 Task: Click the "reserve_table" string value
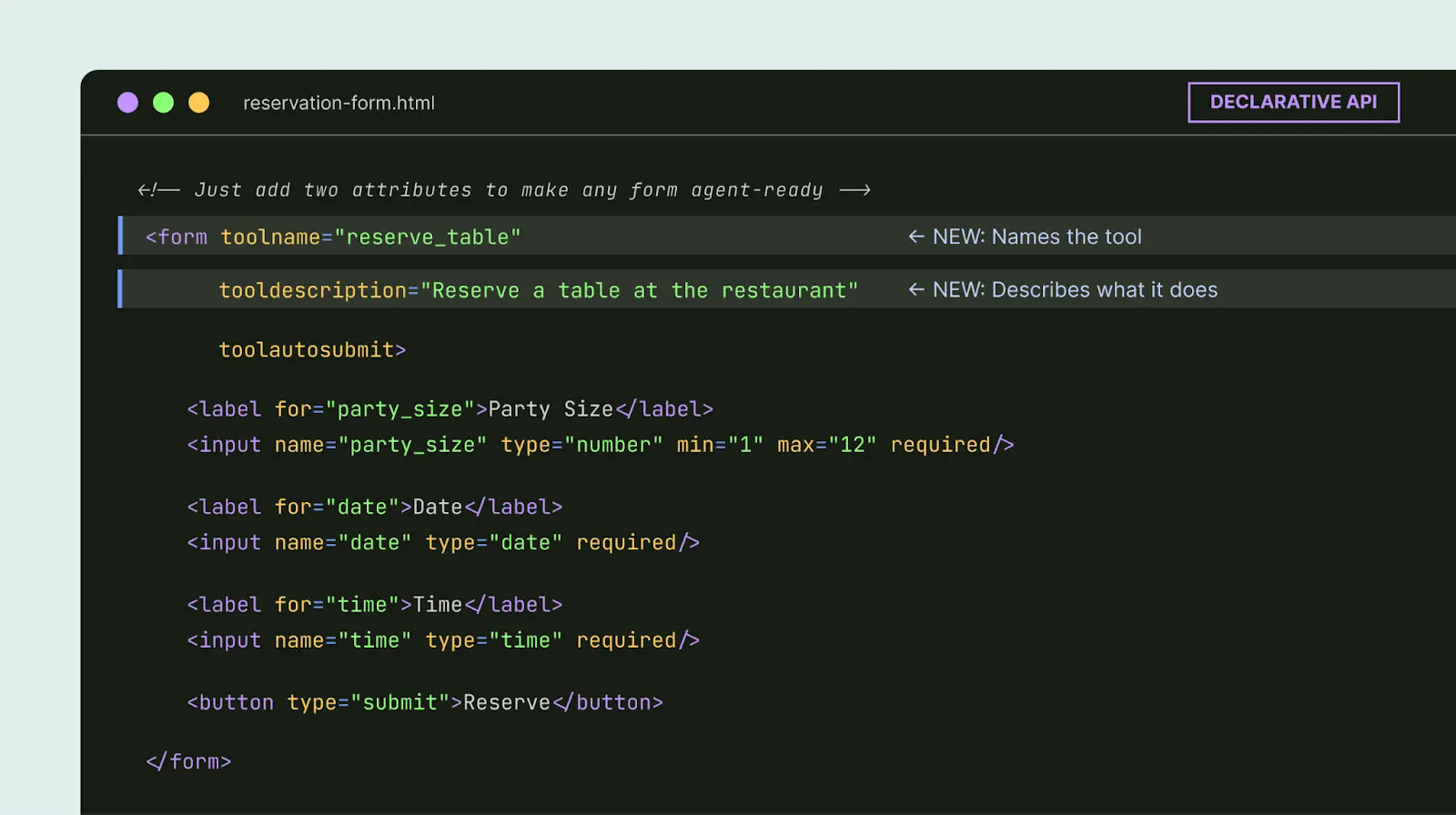point(427,236)
